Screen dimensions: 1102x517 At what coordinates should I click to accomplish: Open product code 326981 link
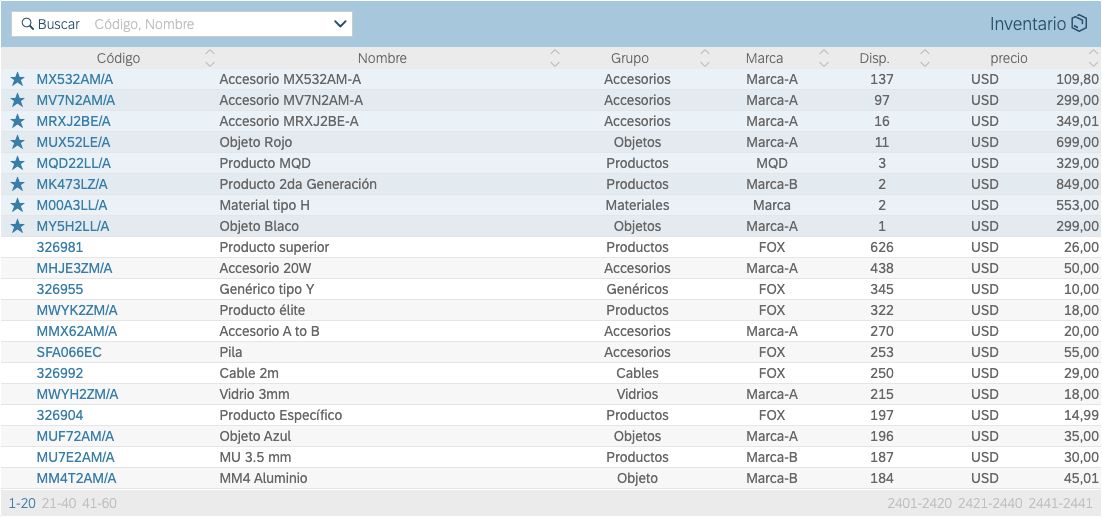click(60, 247)
